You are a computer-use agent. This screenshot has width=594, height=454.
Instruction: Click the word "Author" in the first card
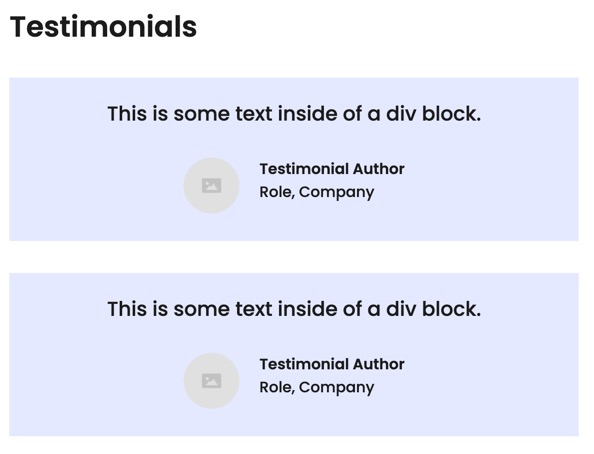click(379, 169)
